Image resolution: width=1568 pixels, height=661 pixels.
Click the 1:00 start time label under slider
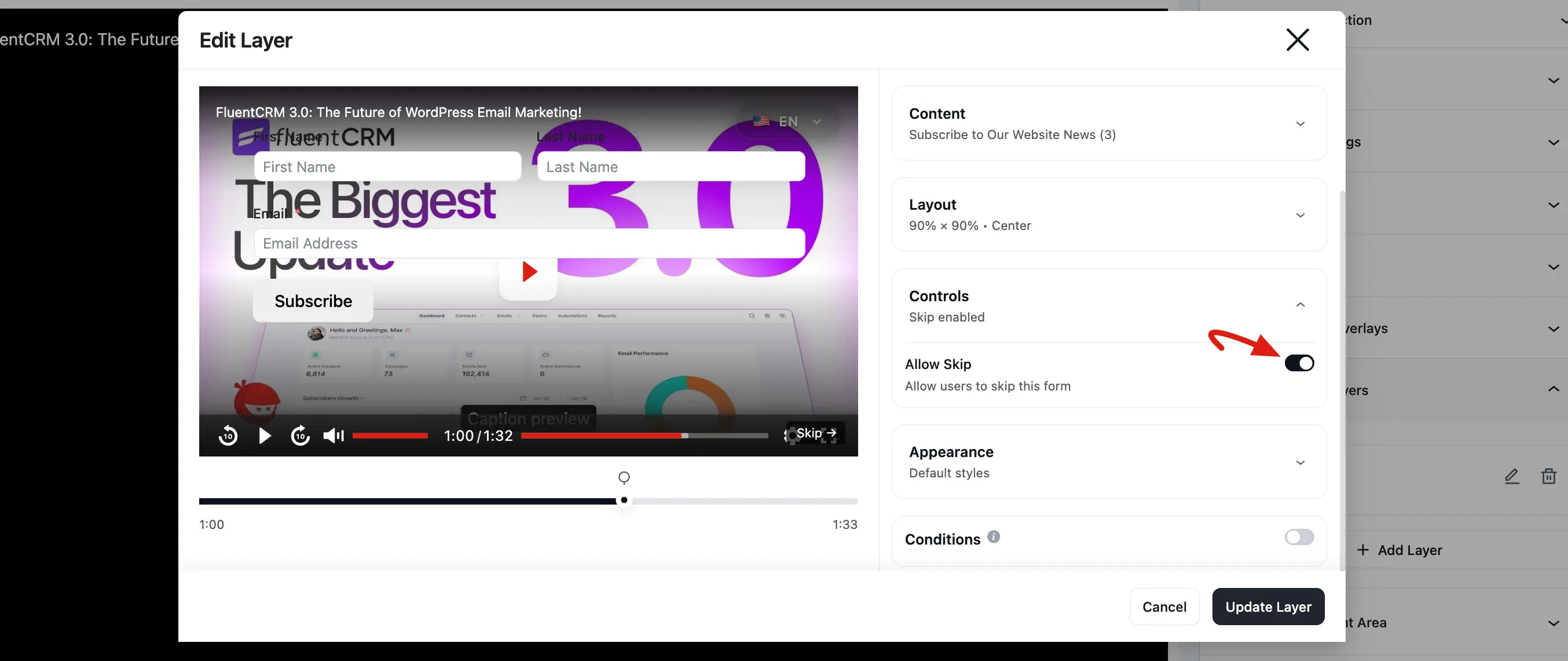(211, 524)
